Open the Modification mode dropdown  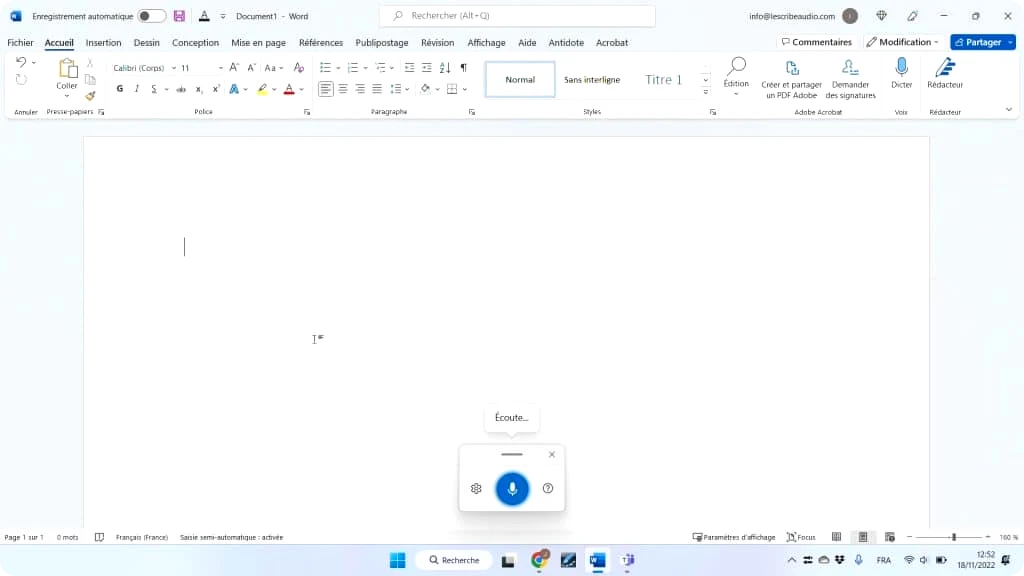coord(903,42)
